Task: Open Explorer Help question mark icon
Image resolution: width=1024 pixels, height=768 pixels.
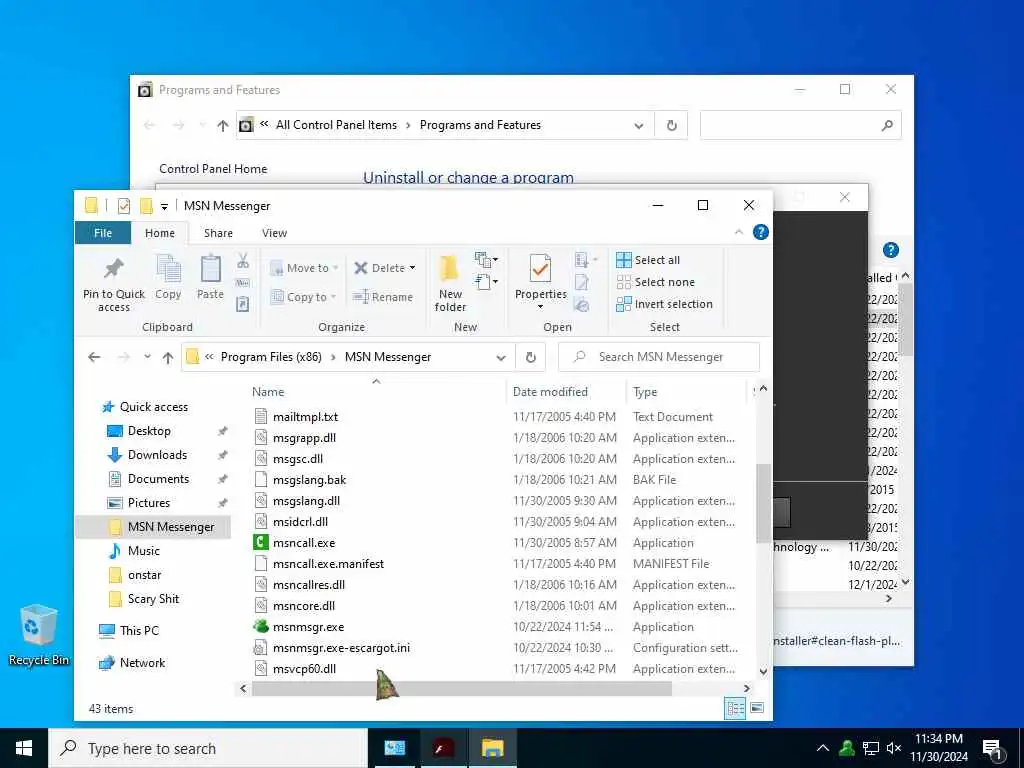Action: tap(761, 232)
